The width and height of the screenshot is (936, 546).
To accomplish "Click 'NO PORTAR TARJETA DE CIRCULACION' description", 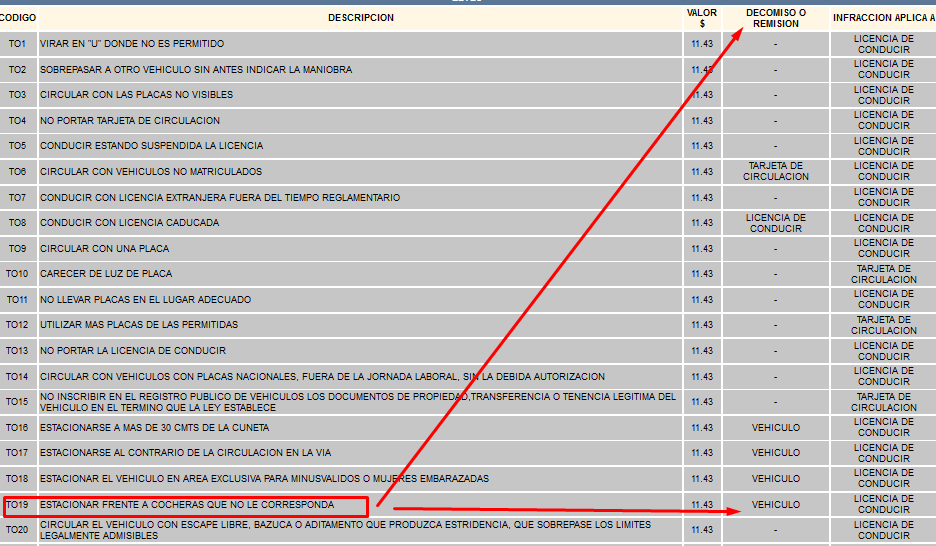I will point(130,121).
